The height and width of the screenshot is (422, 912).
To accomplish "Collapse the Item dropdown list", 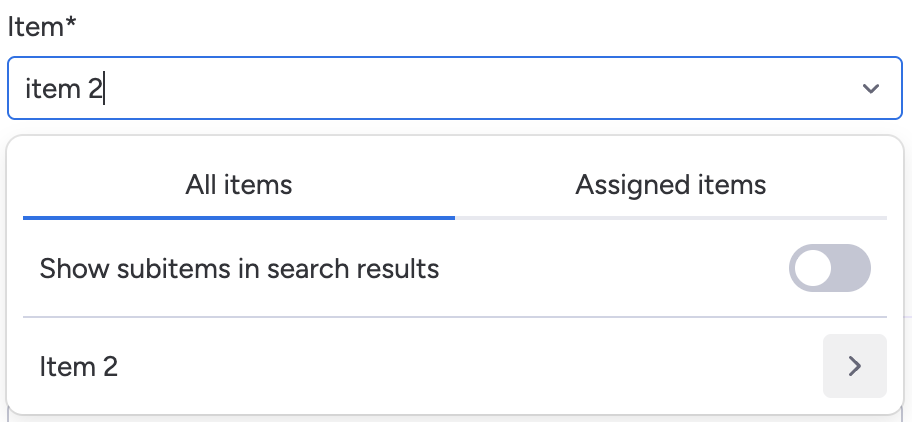I will pos(870,89).
